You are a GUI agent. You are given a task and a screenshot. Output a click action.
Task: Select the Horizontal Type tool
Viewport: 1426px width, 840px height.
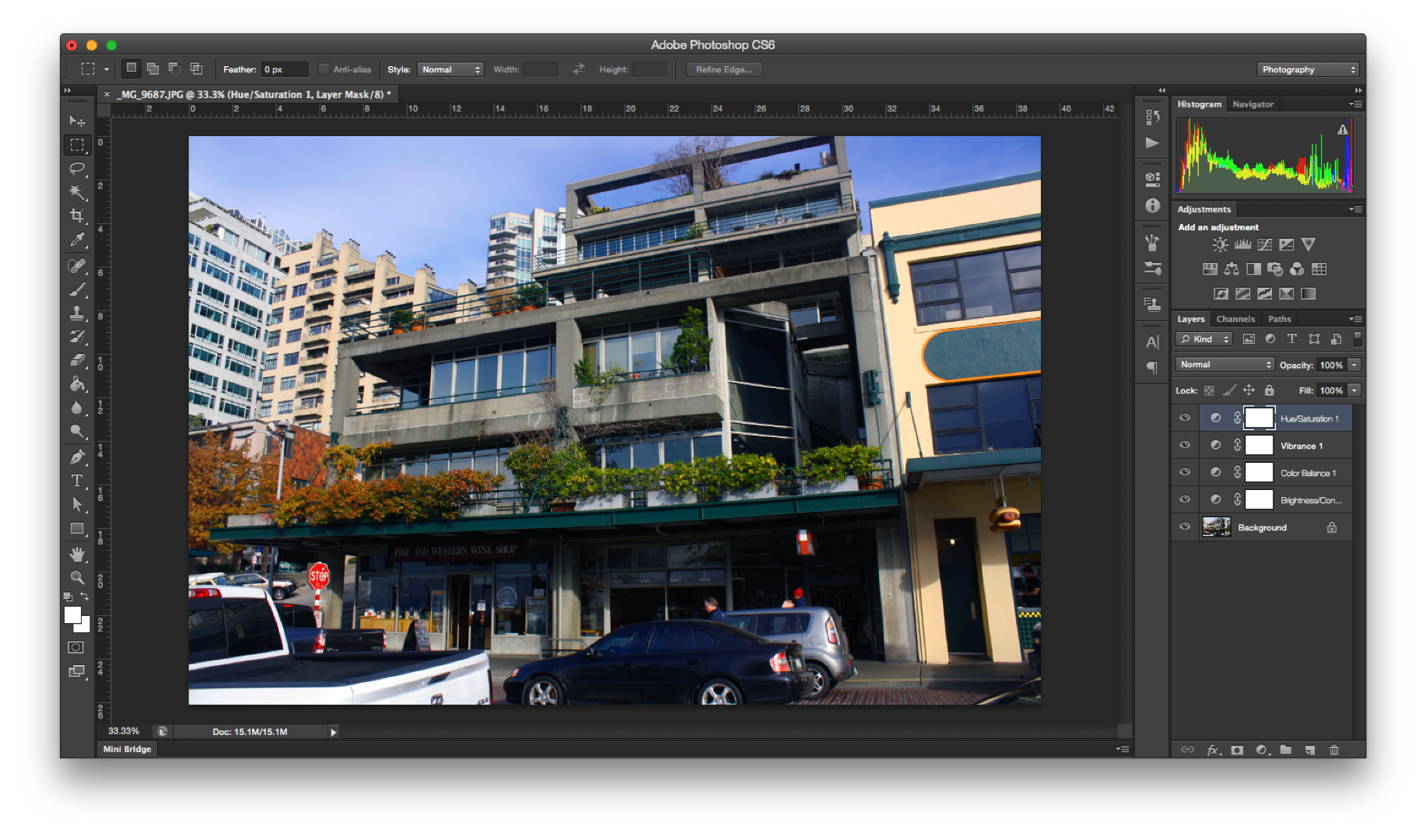point(77,481)
